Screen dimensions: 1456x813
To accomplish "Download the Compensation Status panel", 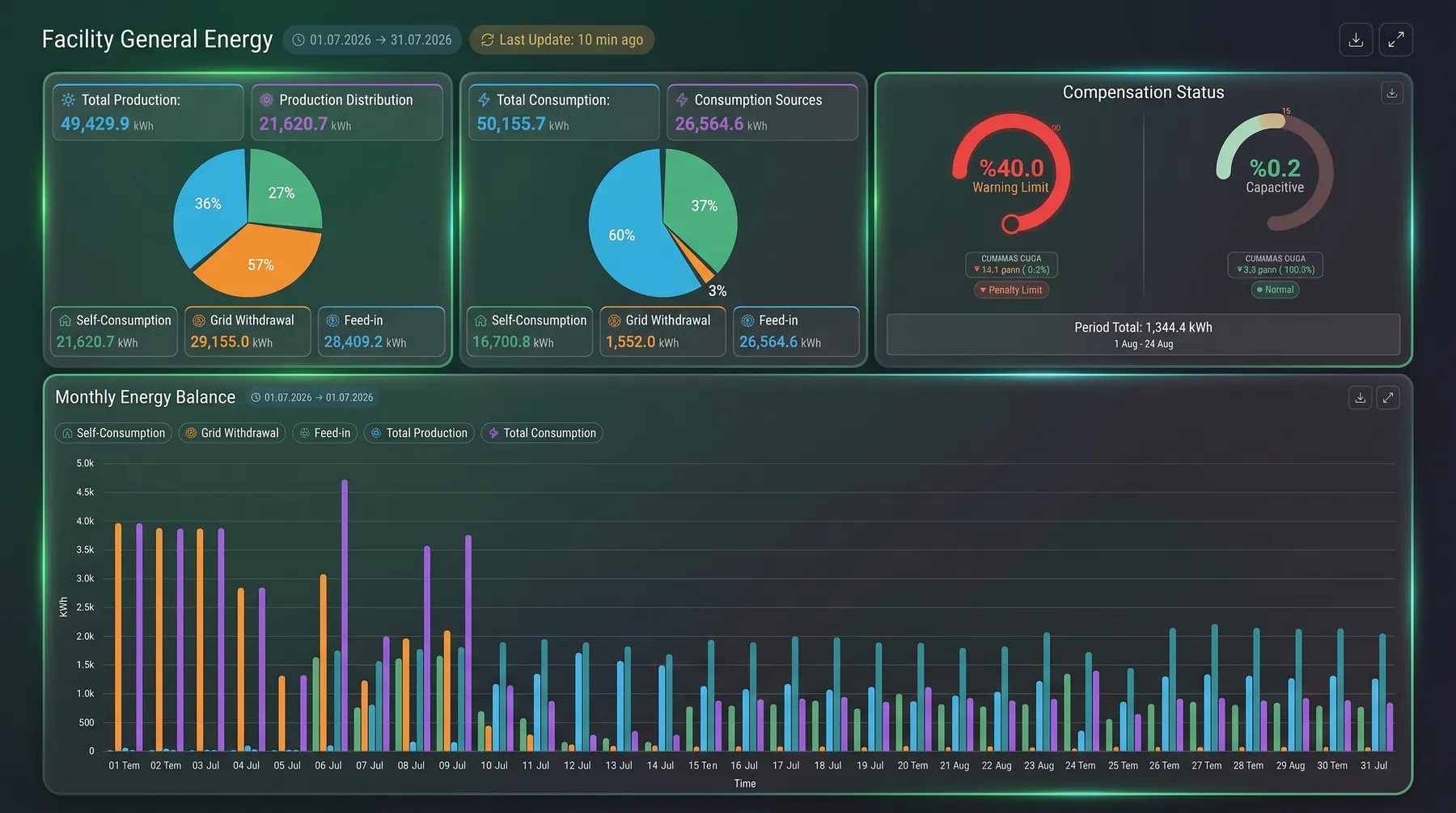I will 1391,93.
